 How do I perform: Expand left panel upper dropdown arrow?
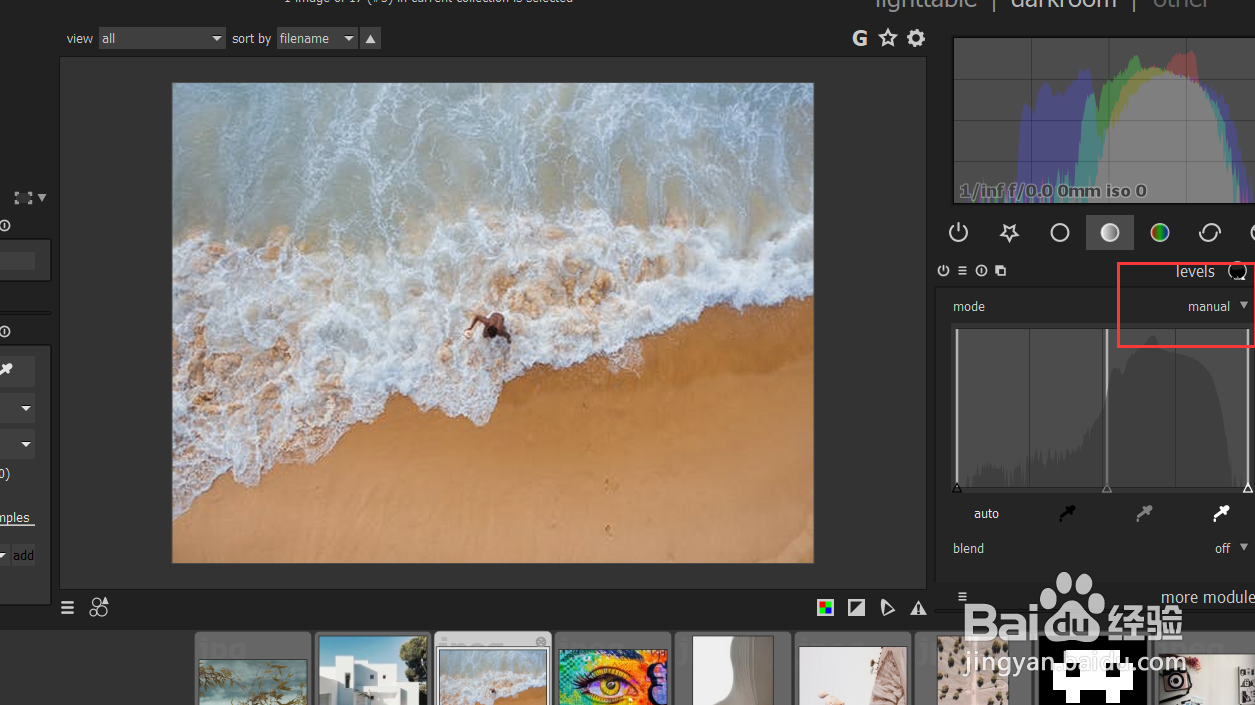tap(26, 408)
